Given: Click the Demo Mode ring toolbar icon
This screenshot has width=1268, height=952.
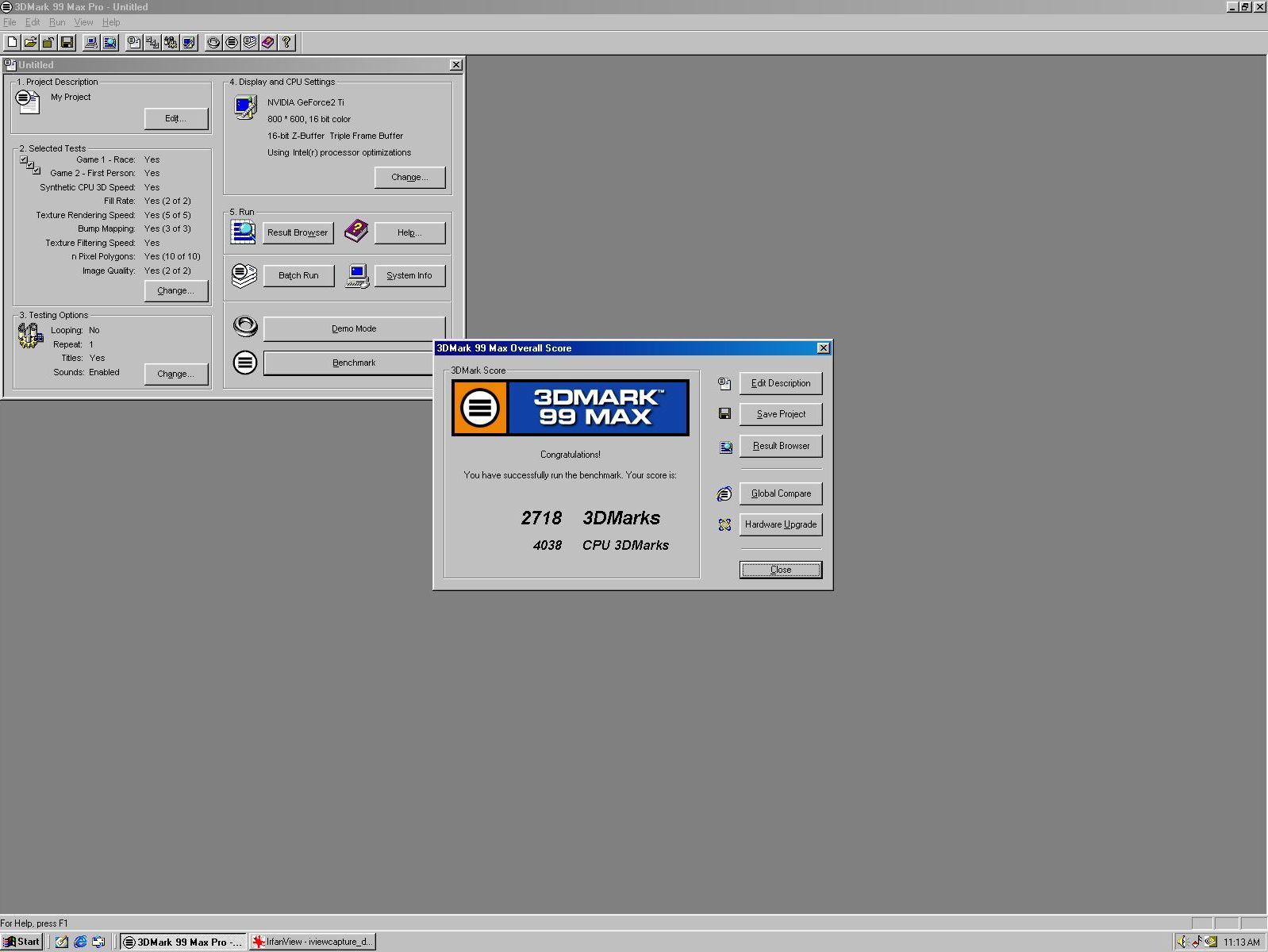Looking at the screenshot, I should click(213, 42).
